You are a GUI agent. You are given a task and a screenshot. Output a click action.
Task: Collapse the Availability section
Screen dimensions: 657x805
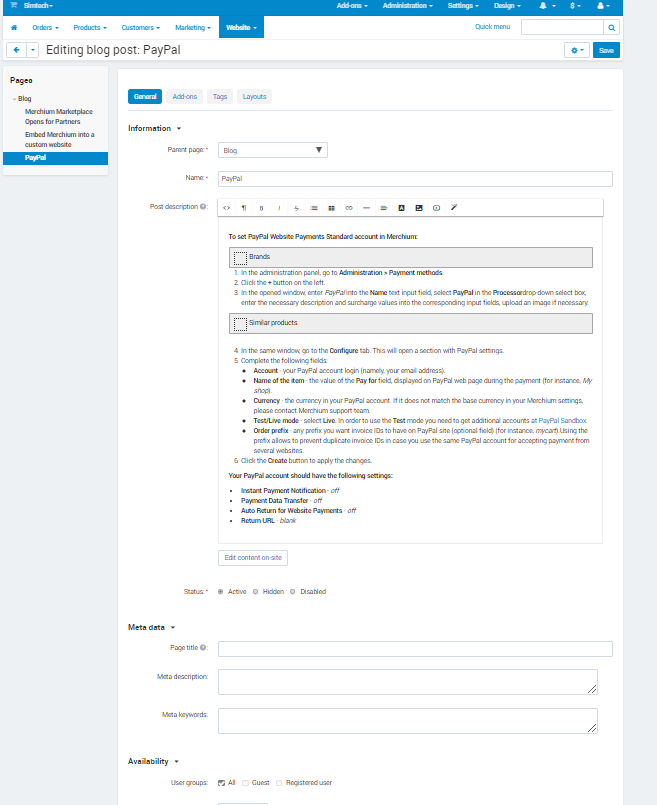(153, 761)
